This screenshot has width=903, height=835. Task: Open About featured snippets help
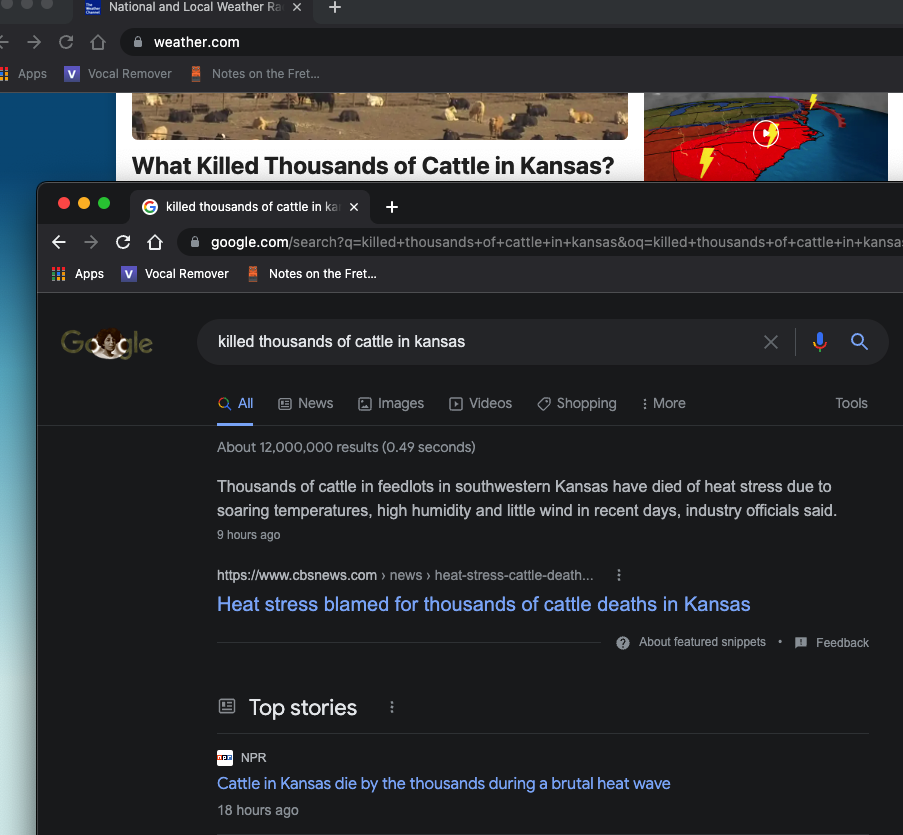pos(702,642)
